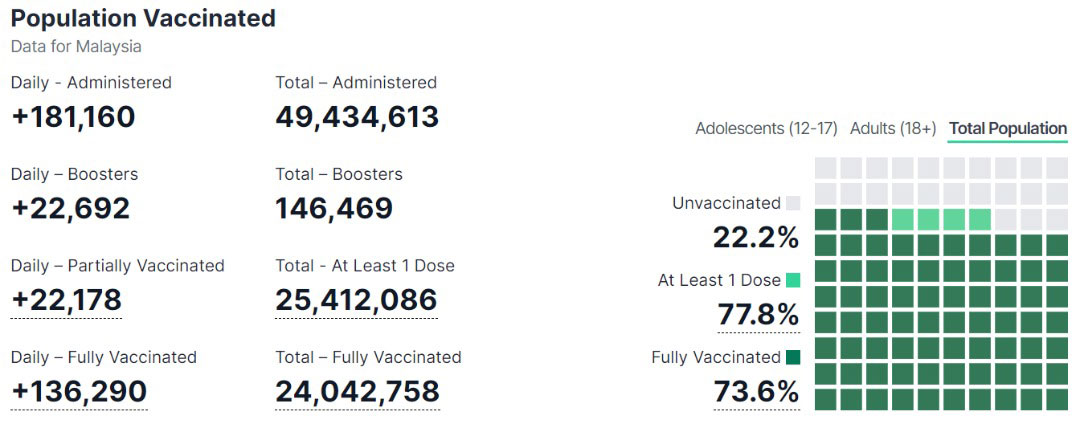Image resolution: width=1080 pixels, height=428 pixels.
Task: Click the Population Vaccinated heading
Action: pyautogui.click(x=143, y=18)
